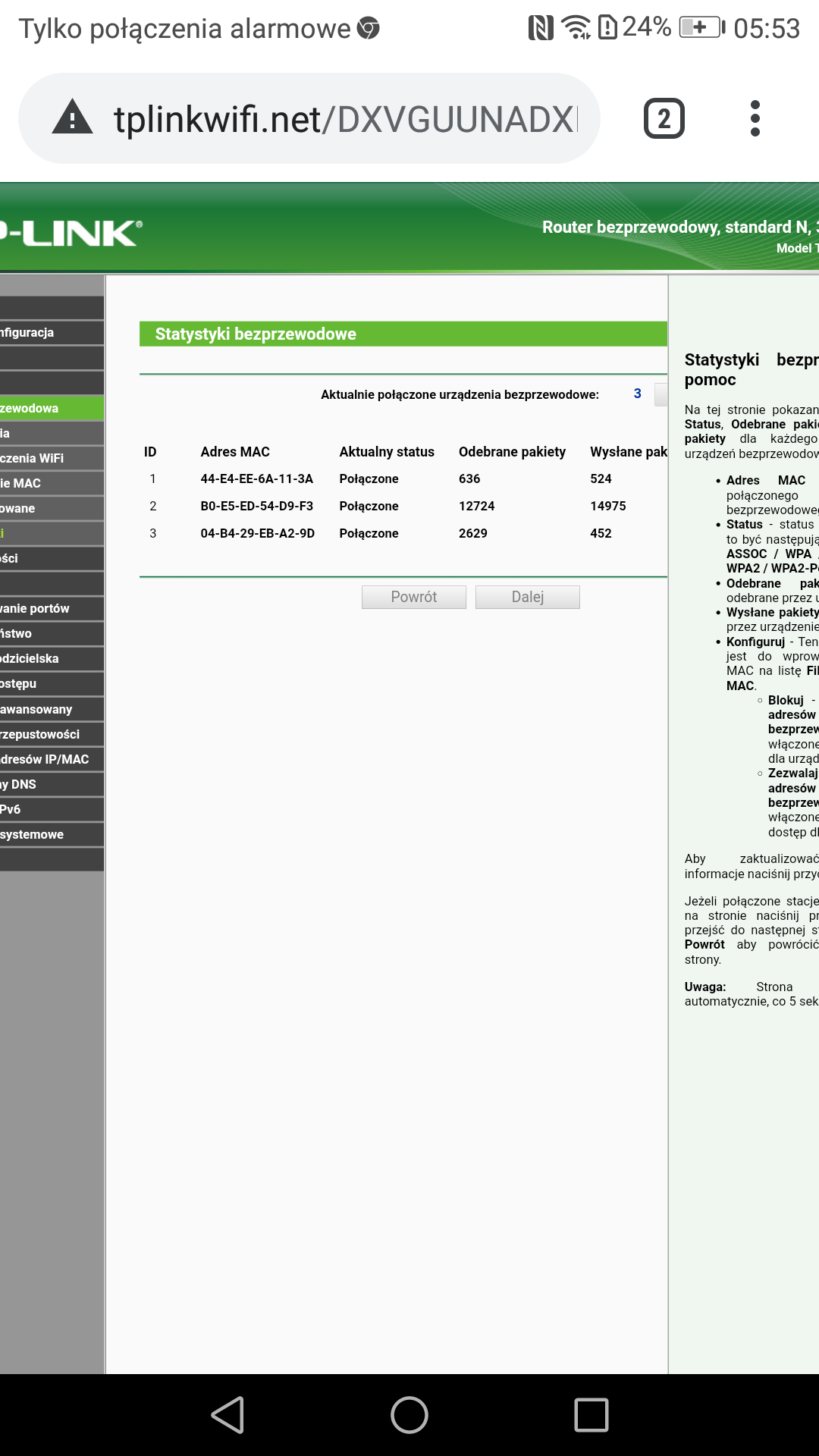Click received packets value 2629
This screenshot has width=819, height=1456.
[x=473, y=533]
